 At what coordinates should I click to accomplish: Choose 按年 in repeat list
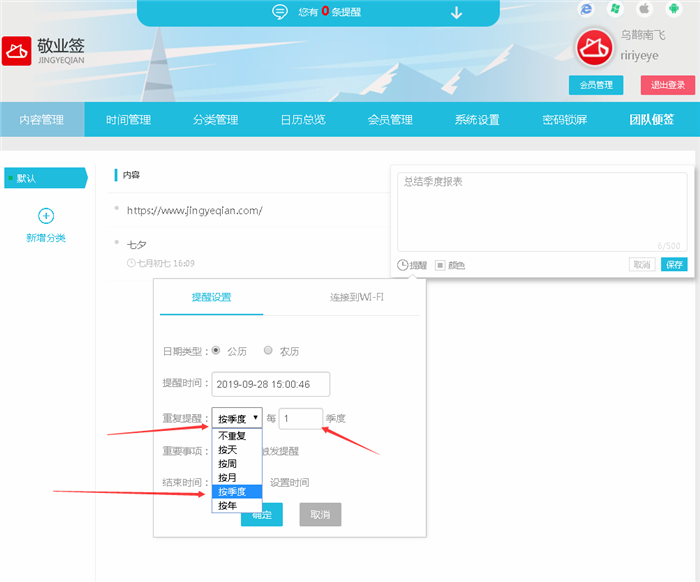(x=237, y=505)
